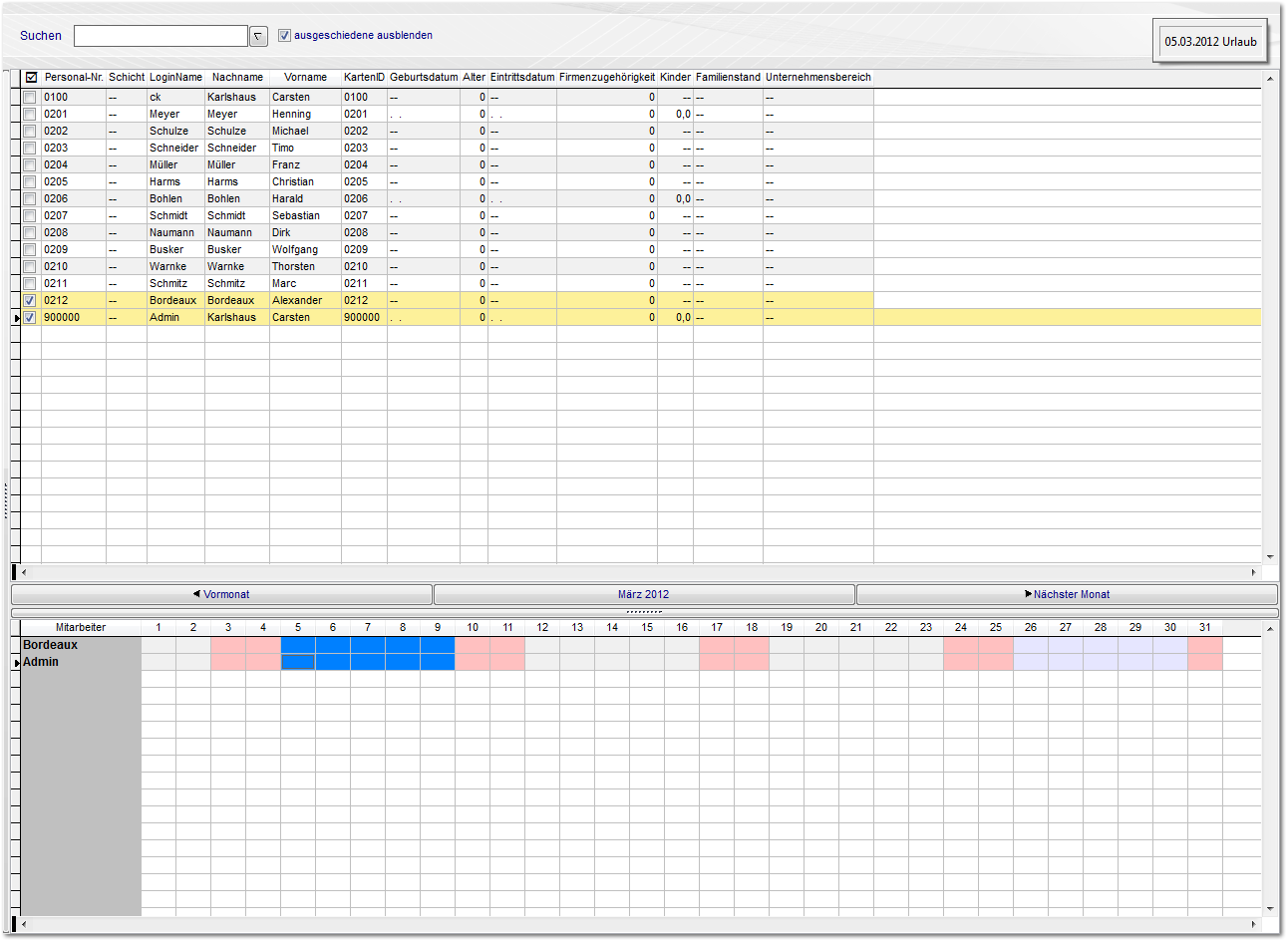1288x942 pixels.
Task: Uncheck the row checkbox for 0212 Bordeaux
Action: click(x=30, y=300)
